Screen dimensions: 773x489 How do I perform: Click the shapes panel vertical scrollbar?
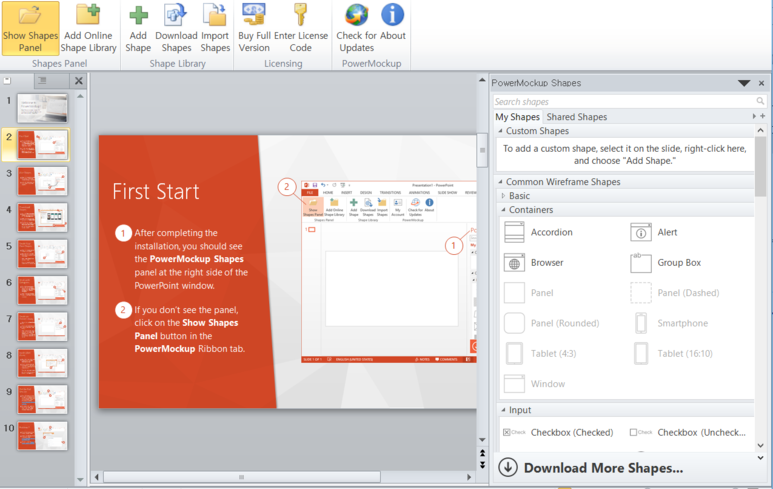(x=760, y=165)
